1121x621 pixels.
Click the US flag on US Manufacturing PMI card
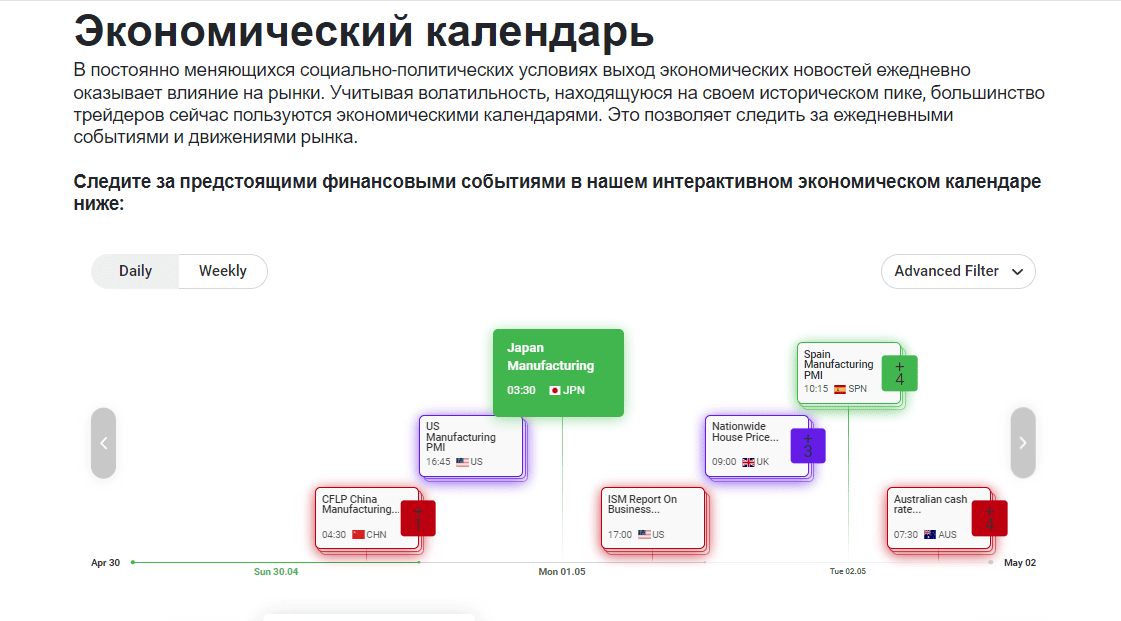(463, 462)
